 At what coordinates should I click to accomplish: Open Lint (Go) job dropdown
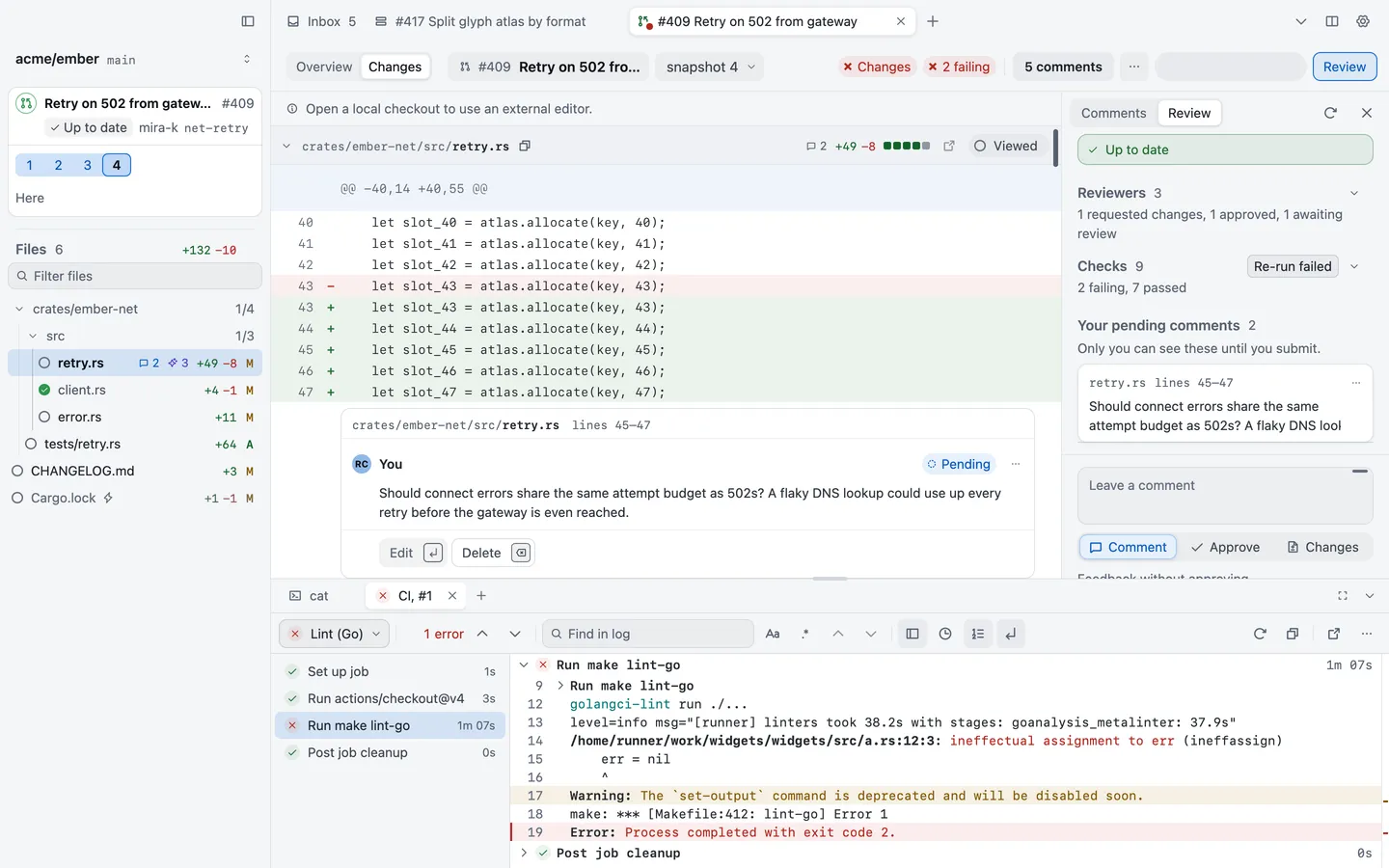(334, 634)
